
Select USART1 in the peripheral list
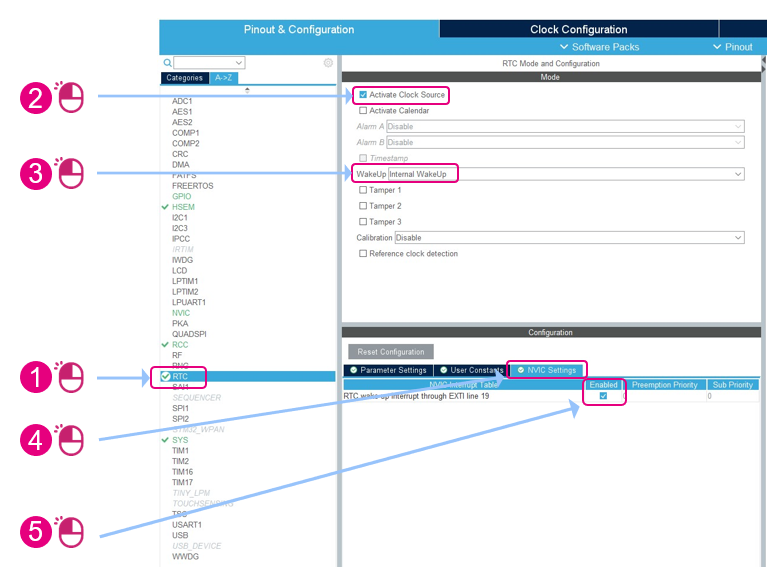(x=187, y=525)
